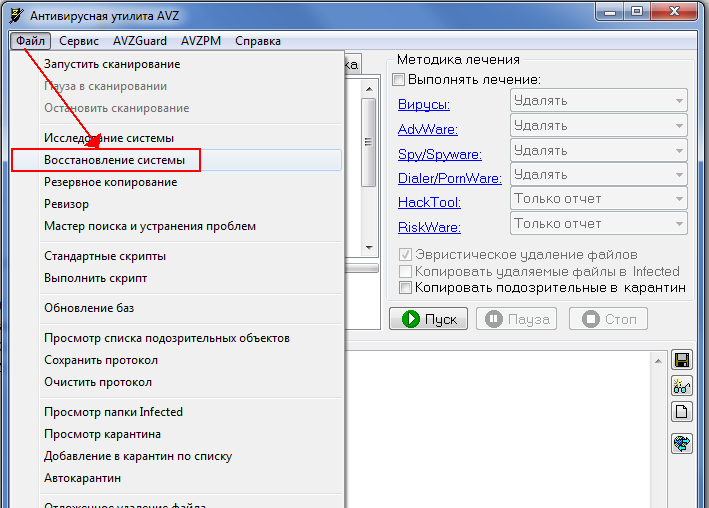Open the Файл menu
This screenshot has width=709, height=508.
click(x=30, y=41)
